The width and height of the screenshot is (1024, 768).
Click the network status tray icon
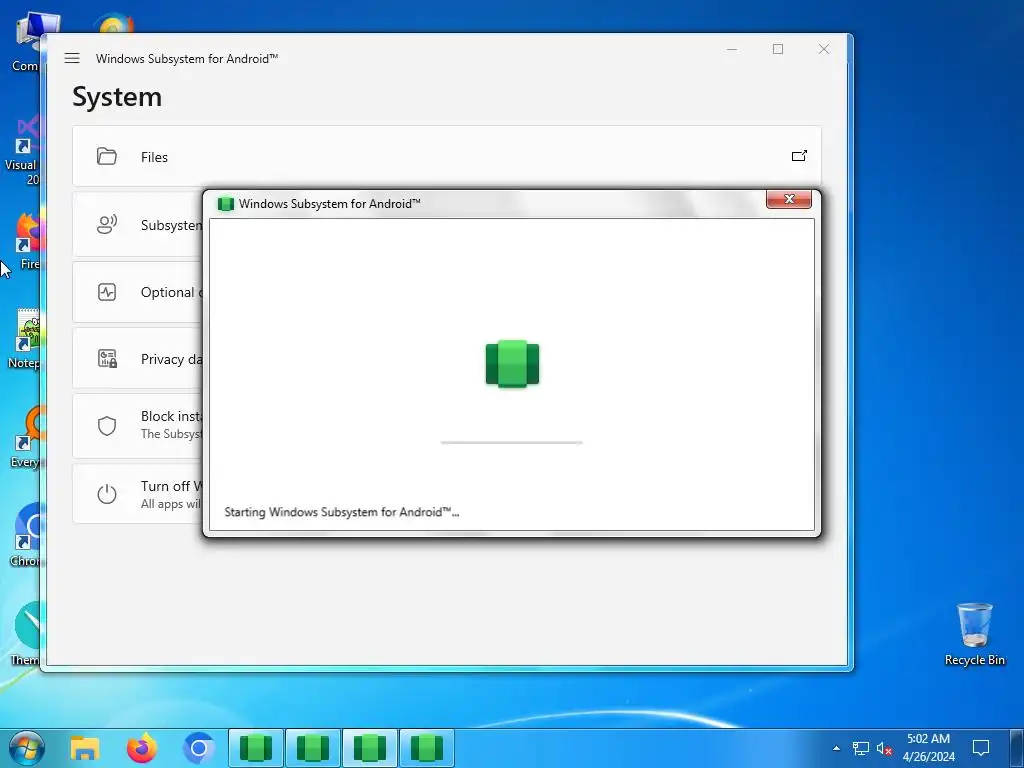(861, 748)
